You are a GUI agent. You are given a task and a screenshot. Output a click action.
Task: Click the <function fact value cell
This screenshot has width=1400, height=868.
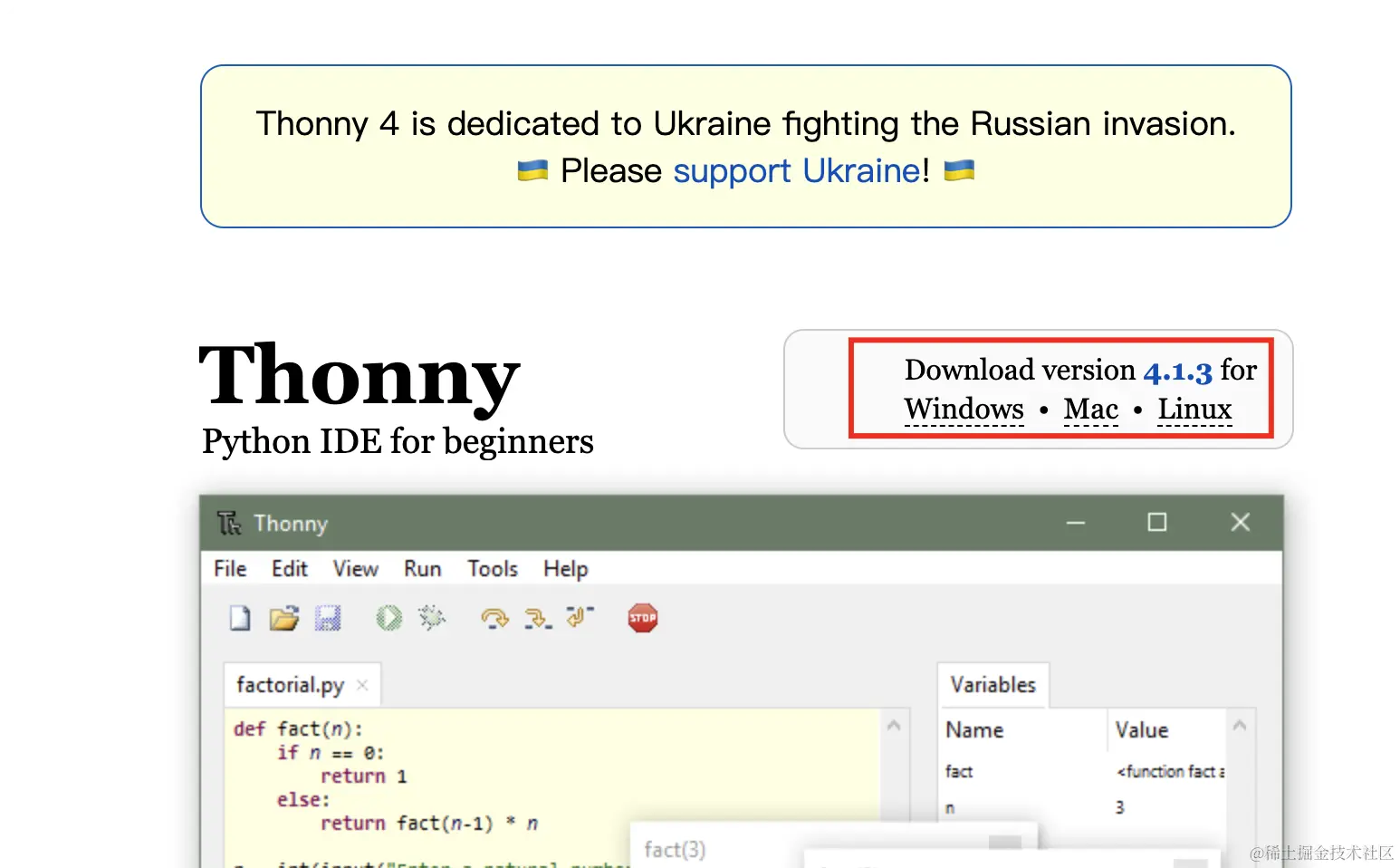[1171, 772]
